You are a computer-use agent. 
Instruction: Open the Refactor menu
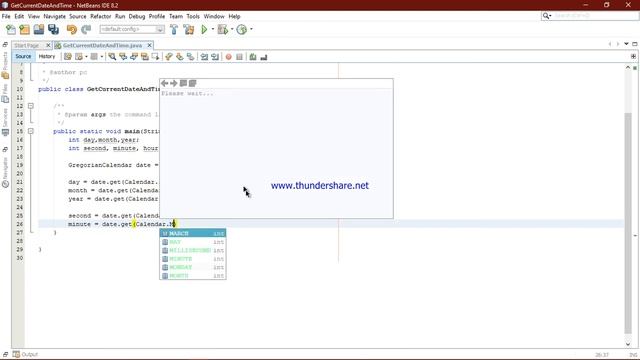[x=100, y=16]
